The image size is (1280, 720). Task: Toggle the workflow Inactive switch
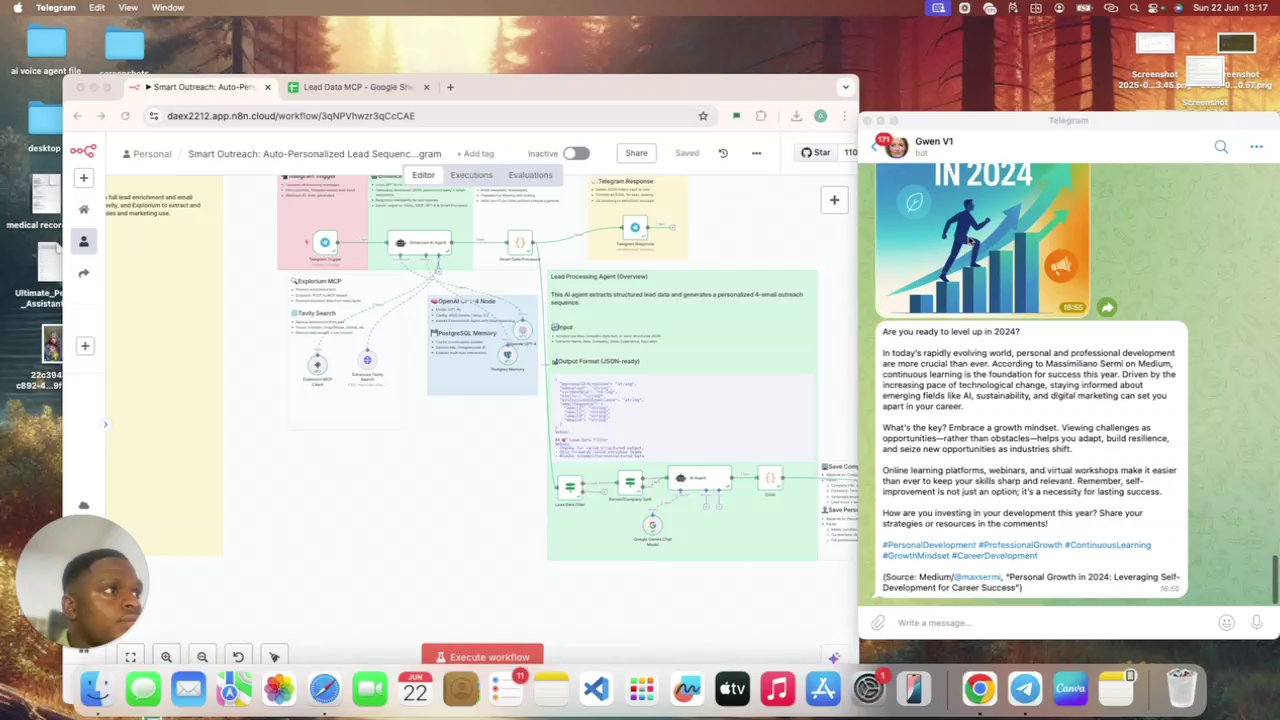tap(576, 153)
